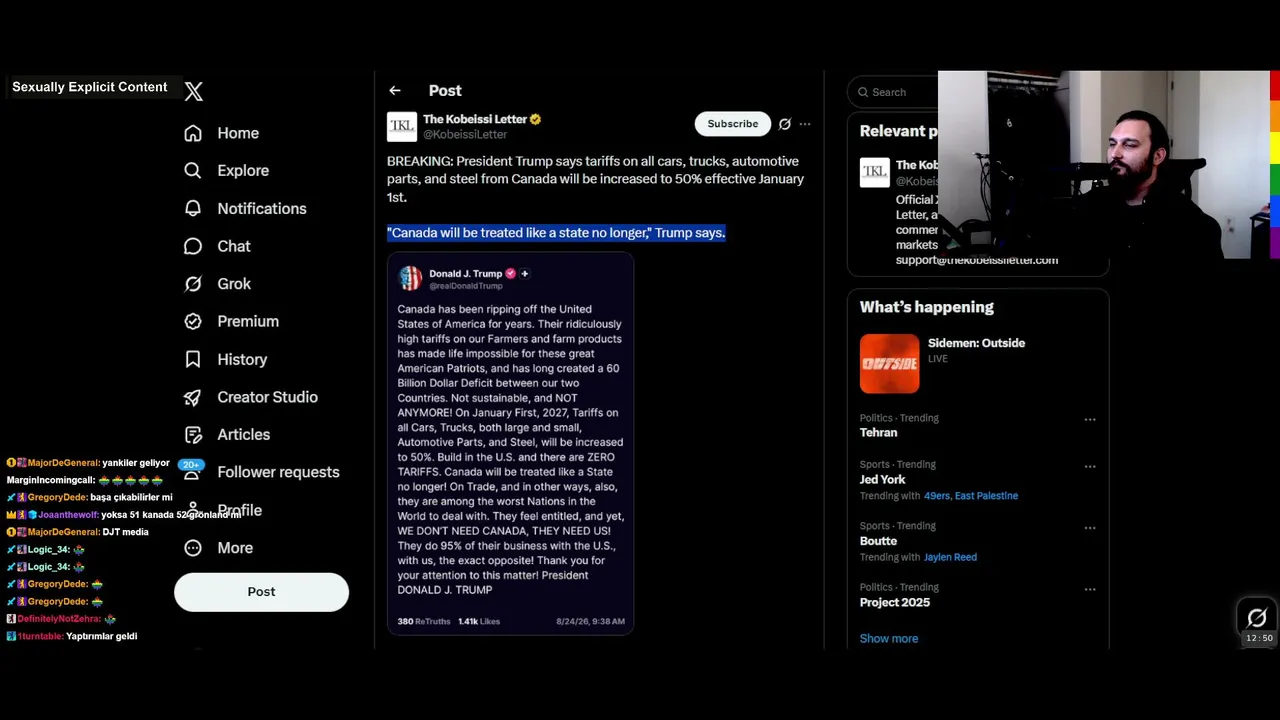Open the @KobeissiLetter handle link

465,134
